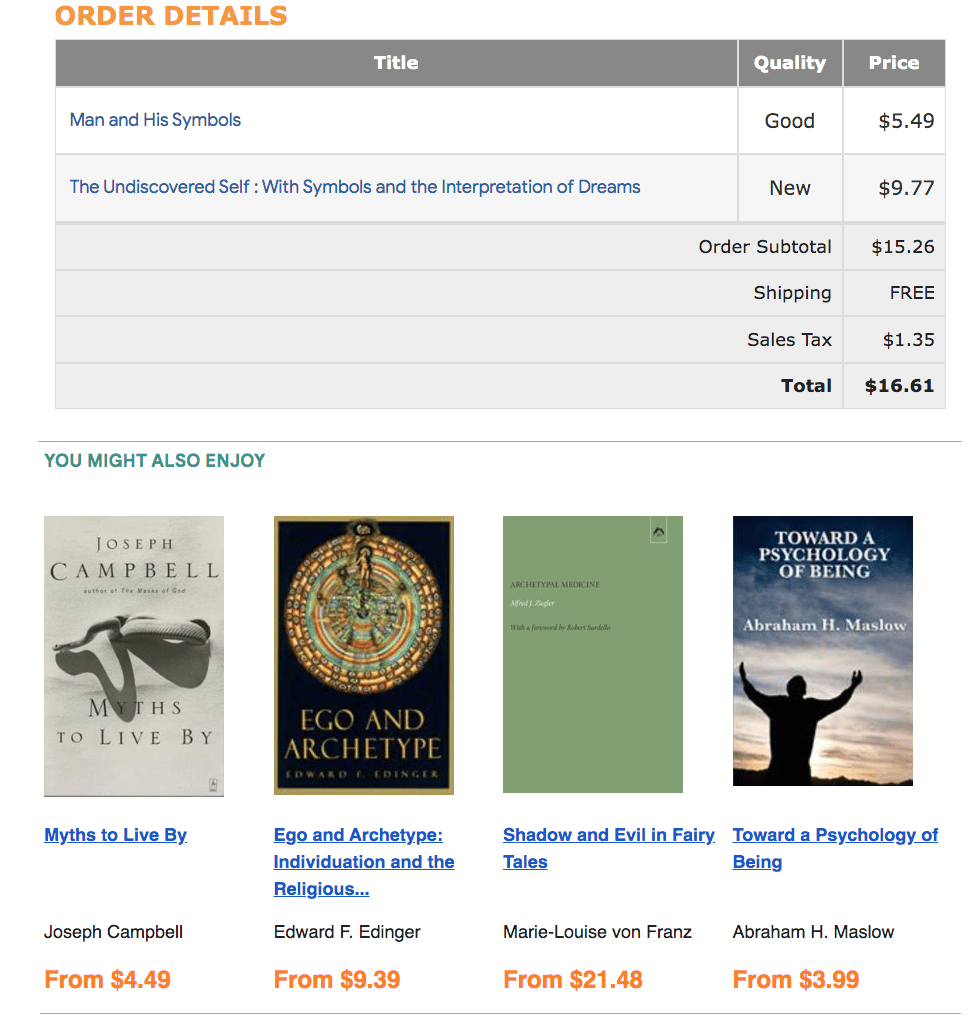Image resolution: width=974 pixels, height=1016 pixels.
Task: Click the From $3.99 price
Action: [x=796, y=979]
